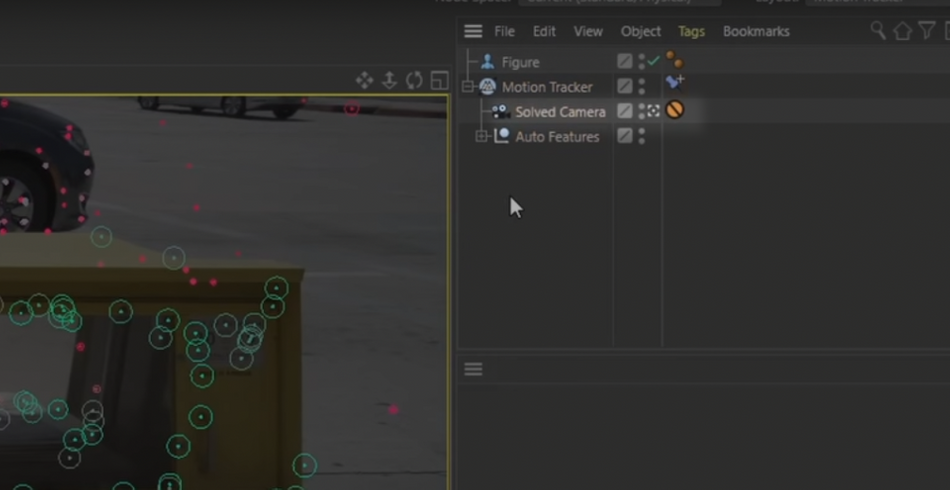This screenshot has width=950, height=490.
Task: Toggle the Auto Features layer checkbox
Action: [625, 136]
